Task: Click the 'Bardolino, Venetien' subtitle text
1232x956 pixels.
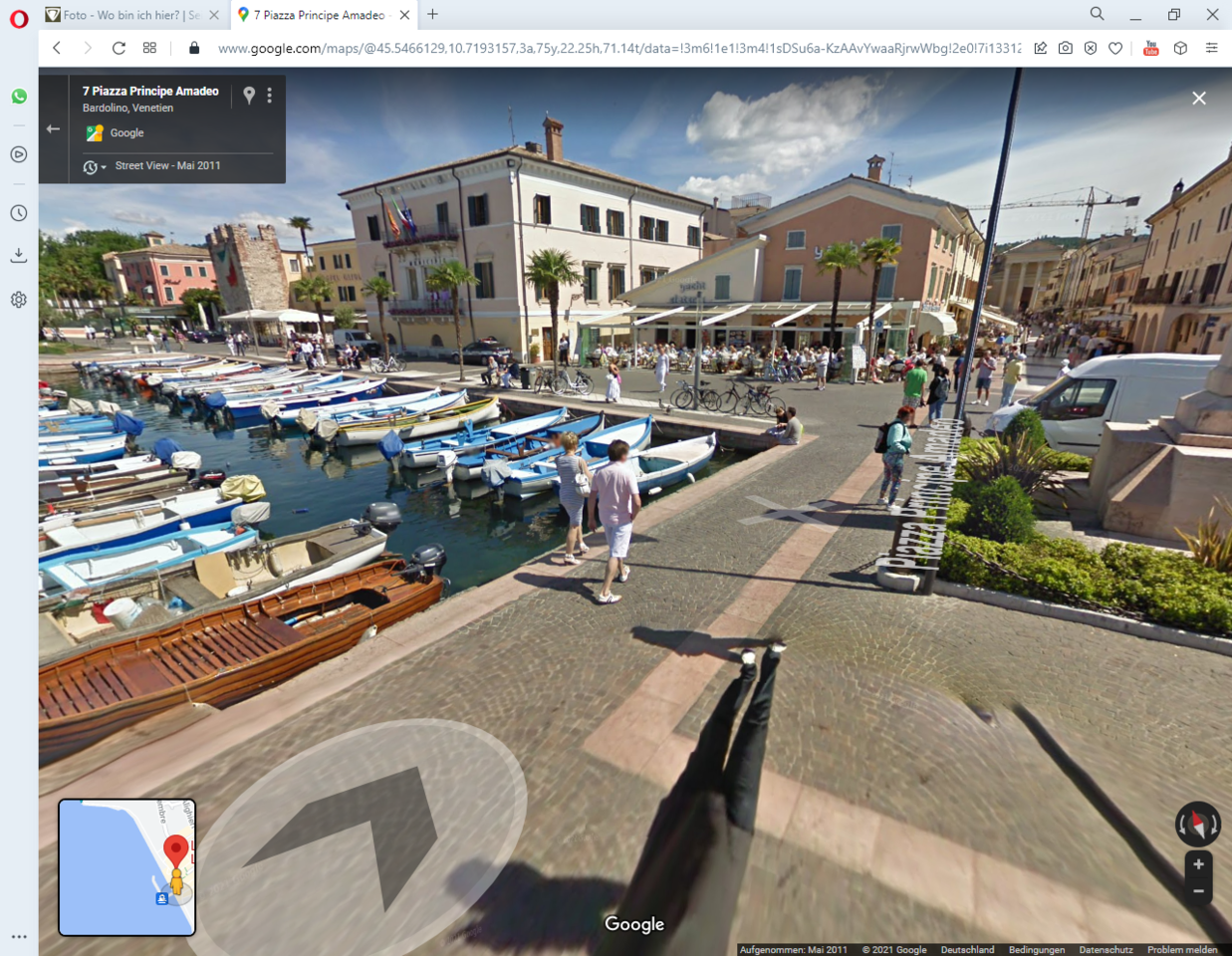Action: [x=127, y=108]
